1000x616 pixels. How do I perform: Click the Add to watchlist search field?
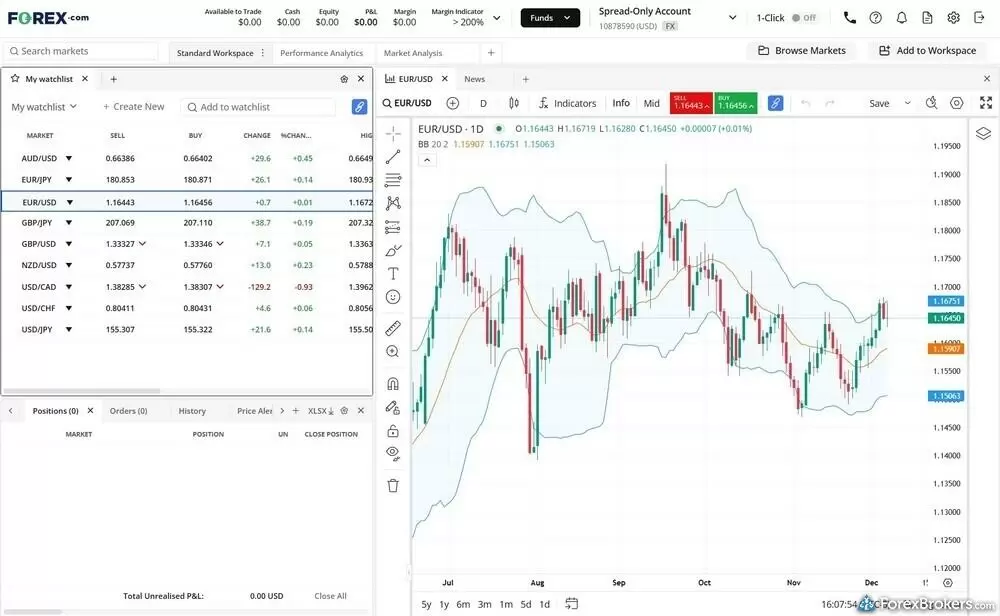pyautogui.click(x=260, y=106)
